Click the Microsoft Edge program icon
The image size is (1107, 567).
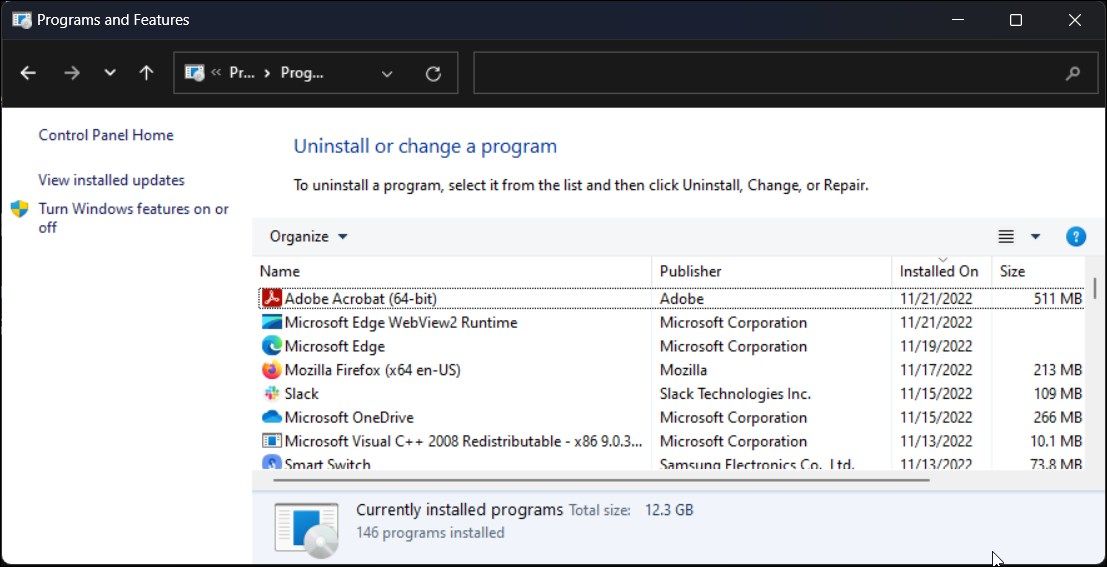coord(272,346)
